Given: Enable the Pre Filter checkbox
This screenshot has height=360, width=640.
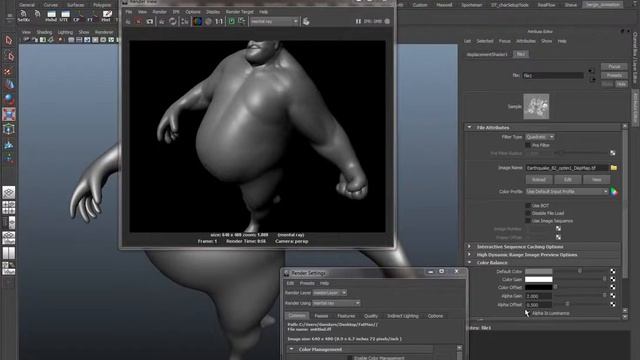Looking at the screenshot, I should pos(528,145).
